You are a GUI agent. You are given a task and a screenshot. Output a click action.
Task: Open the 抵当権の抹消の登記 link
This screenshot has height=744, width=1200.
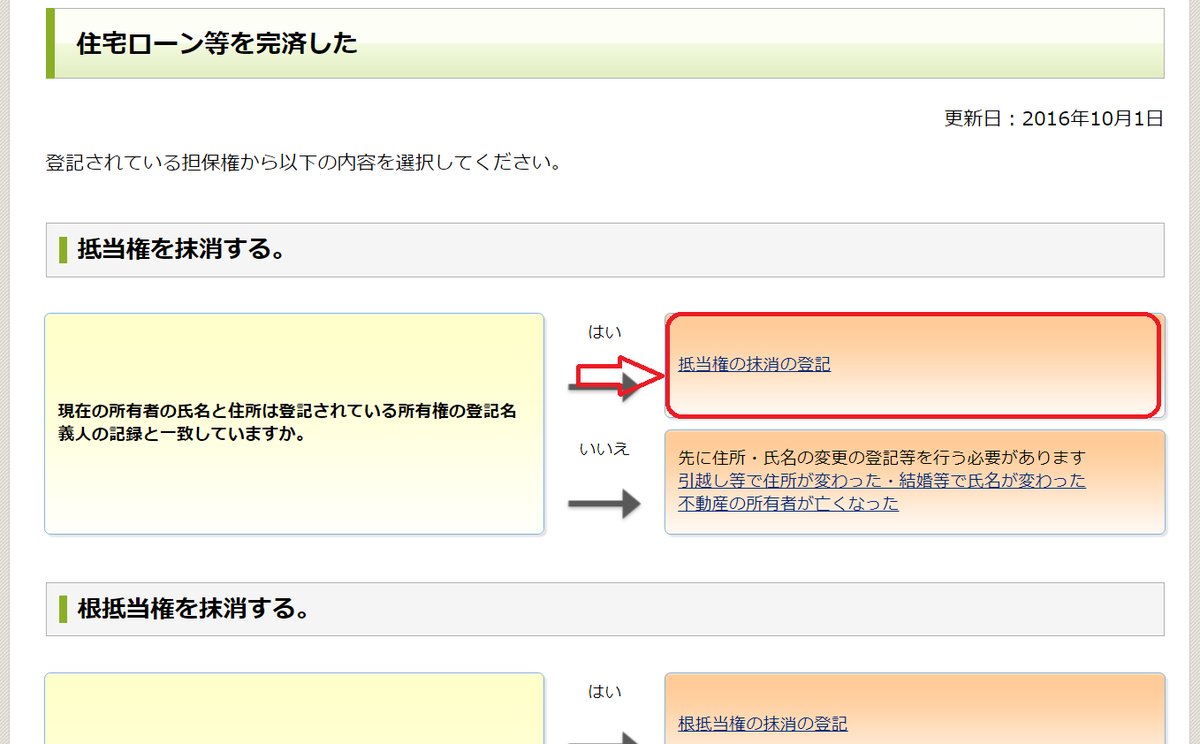(754, 365)
